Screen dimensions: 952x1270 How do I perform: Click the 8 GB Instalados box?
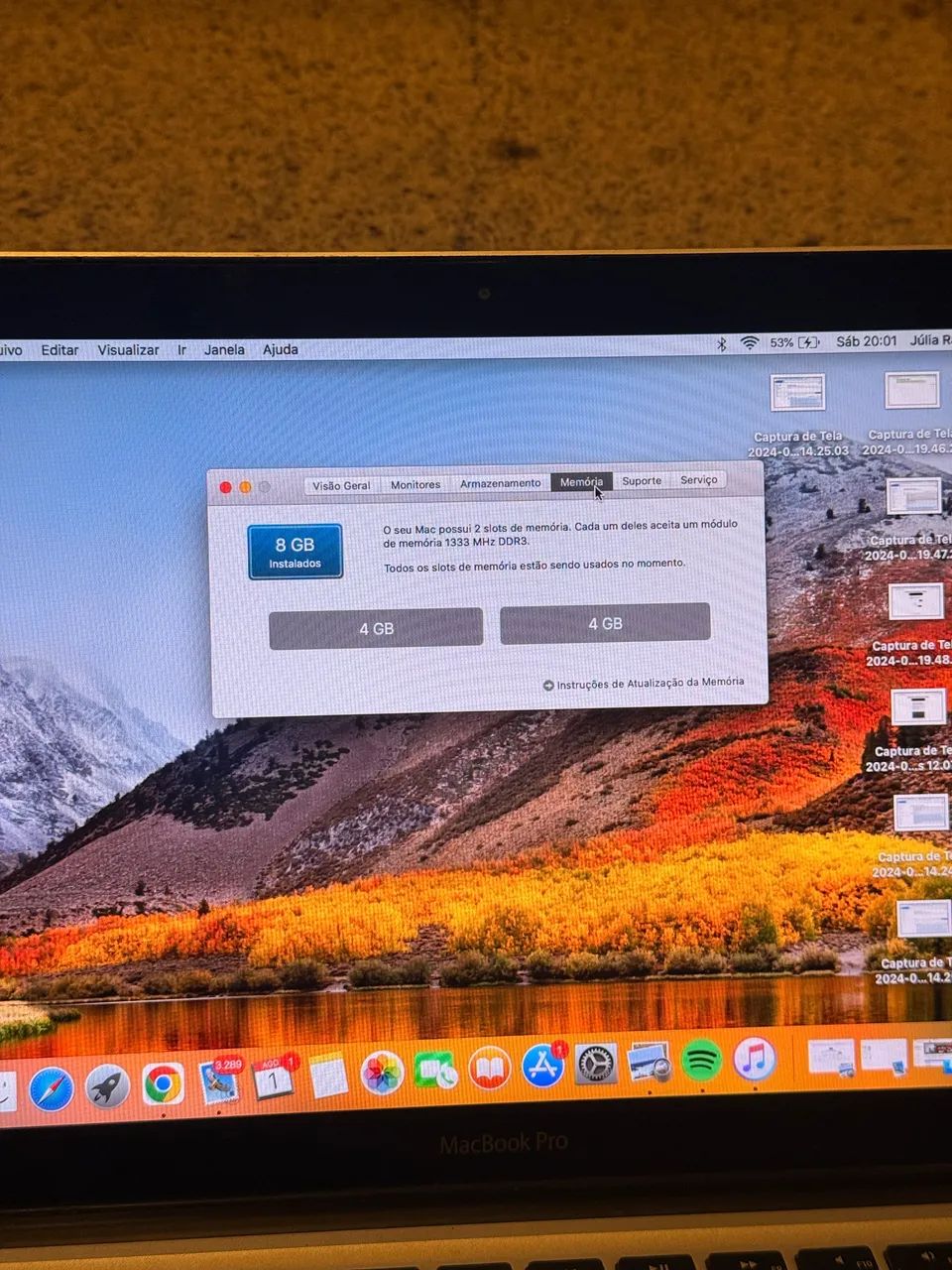[x=295, y=552]
